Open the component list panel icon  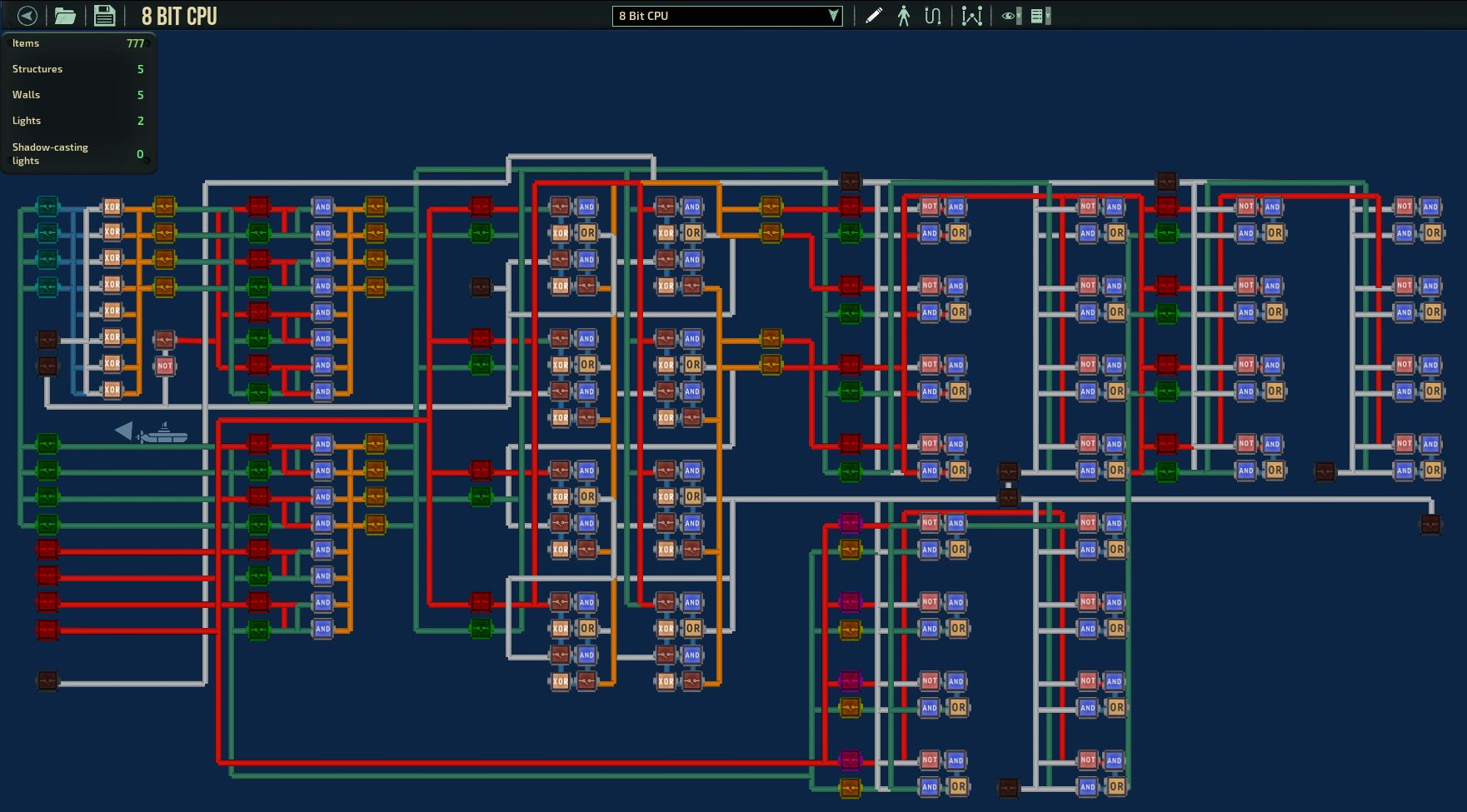(1038, 15)
